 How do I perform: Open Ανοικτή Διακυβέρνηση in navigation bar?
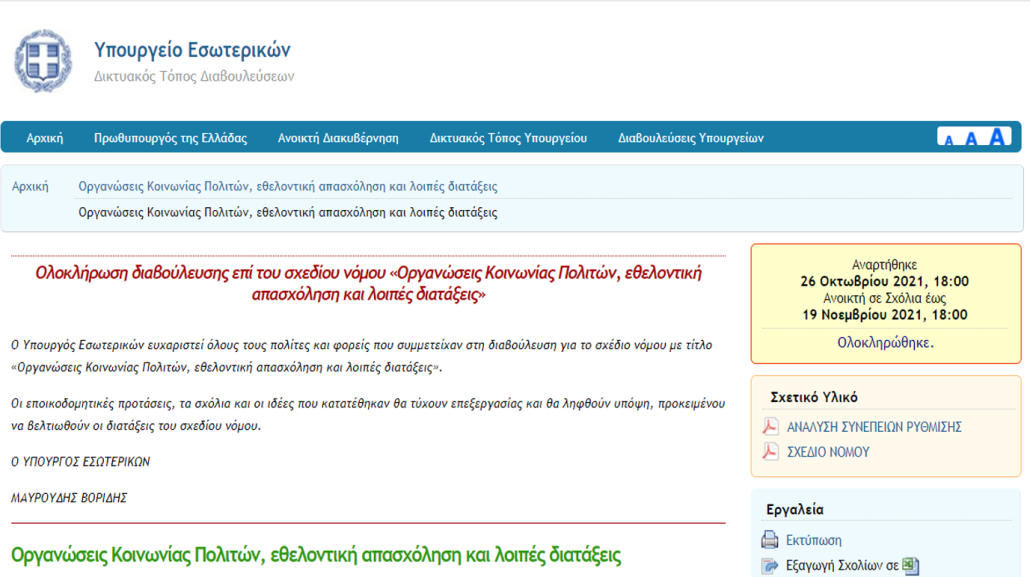[338, 138]
